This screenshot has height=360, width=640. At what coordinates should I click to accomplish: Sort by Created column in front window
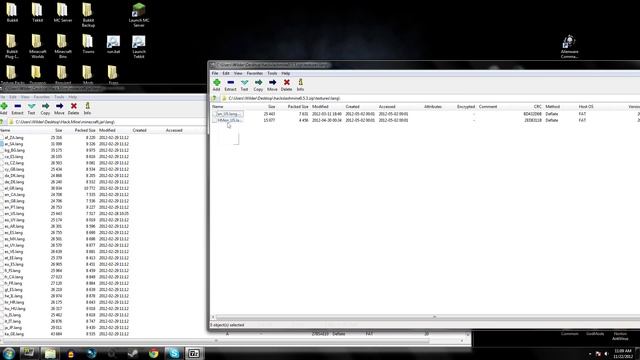352,107
